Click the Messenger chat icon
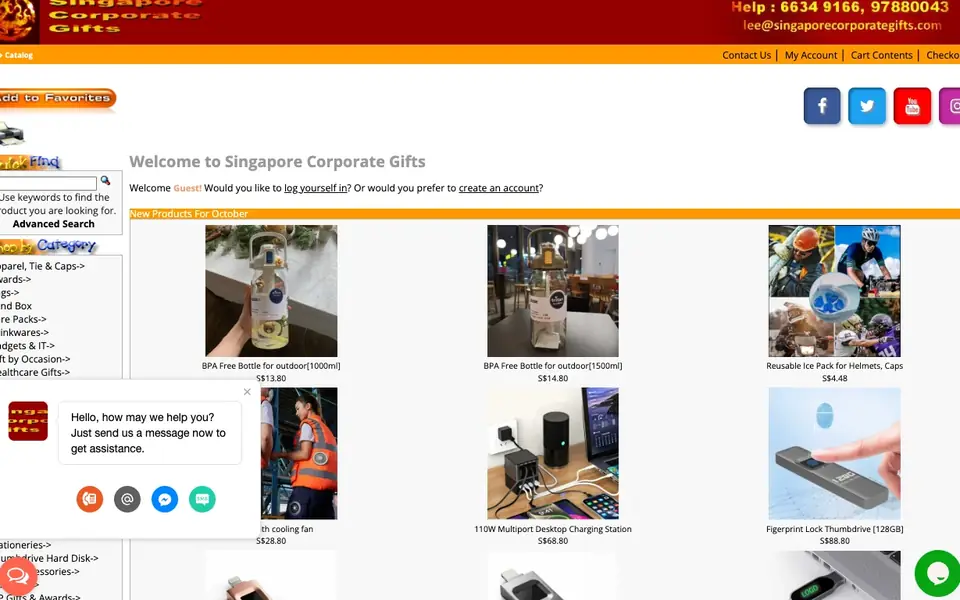 (165, 499)
